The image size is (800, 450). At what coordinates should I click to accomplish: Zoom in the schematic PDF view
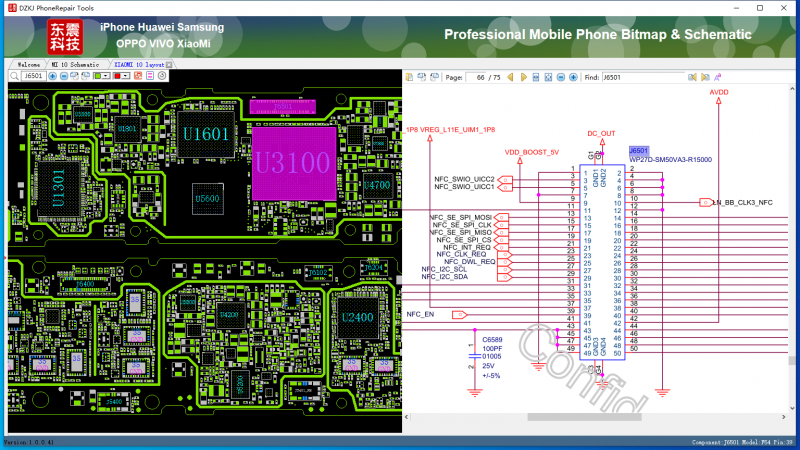(573, 77)
